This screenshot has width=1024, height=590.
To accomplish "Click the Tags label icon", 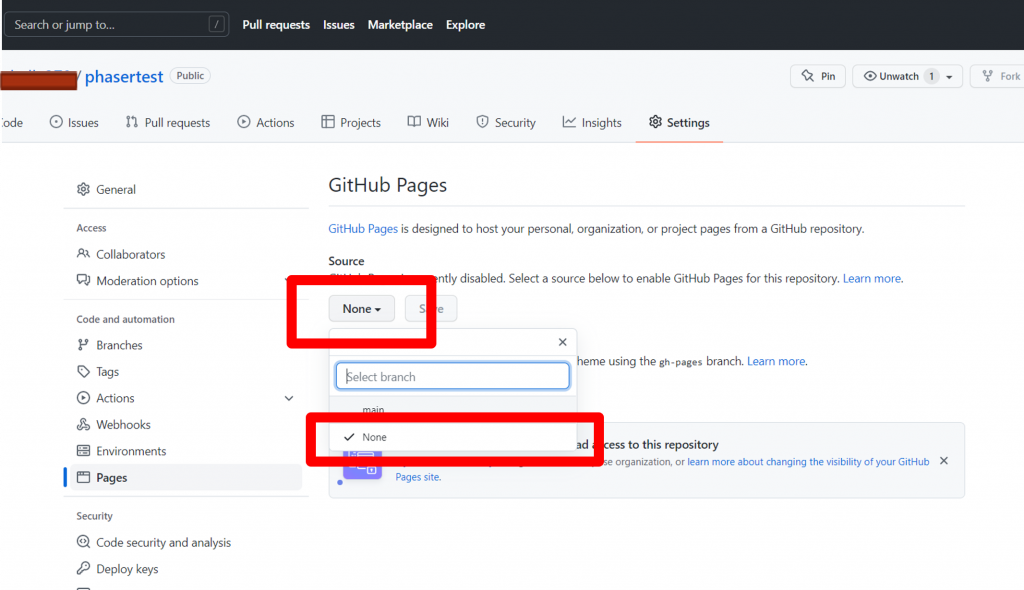I will 83,371.
